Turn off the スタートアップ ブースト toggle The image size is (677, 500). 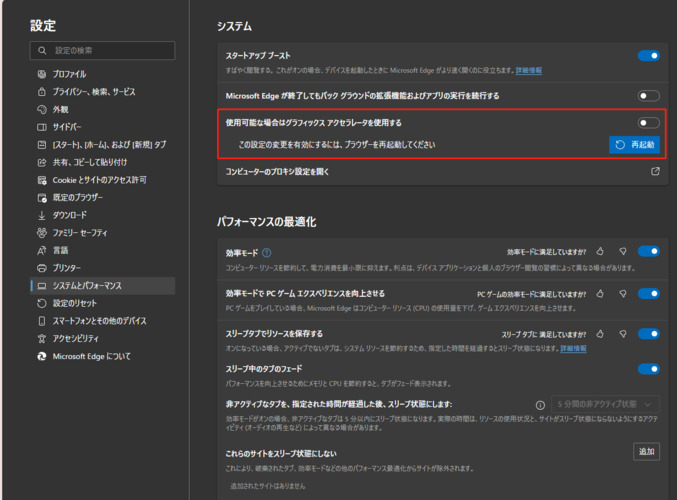coord(649,56)
